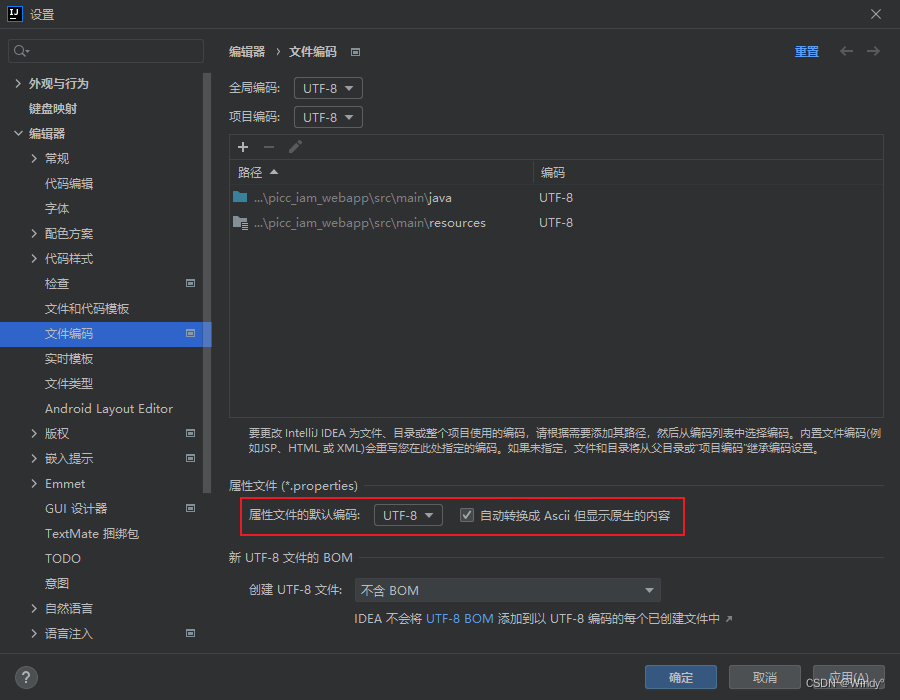Select 实时模板 settings item
The image size is (900, 700).
point(69,359)
